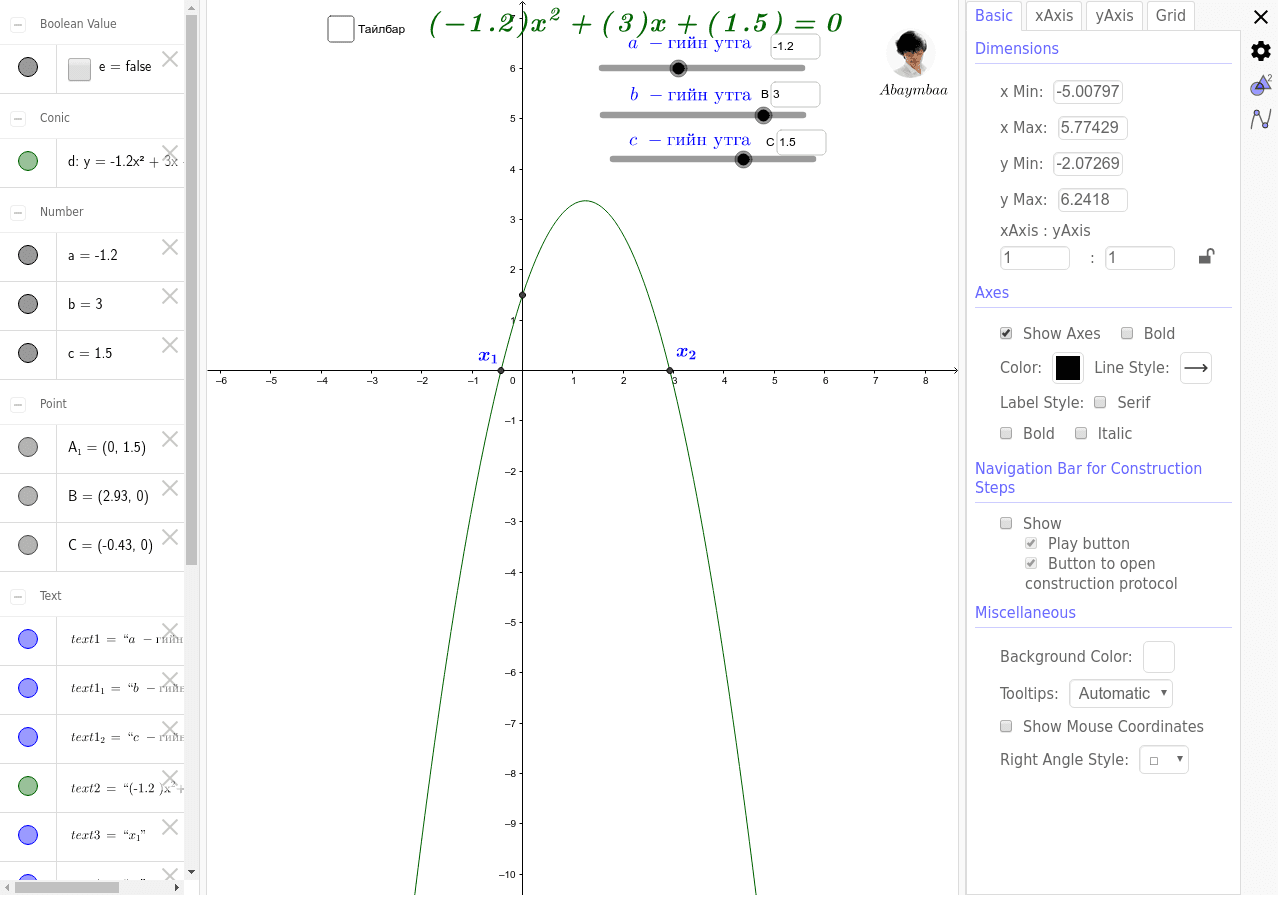This screenshot has width=1280, height=897.
Task: Click the c slider handle
Action: (x=743, y=159)
